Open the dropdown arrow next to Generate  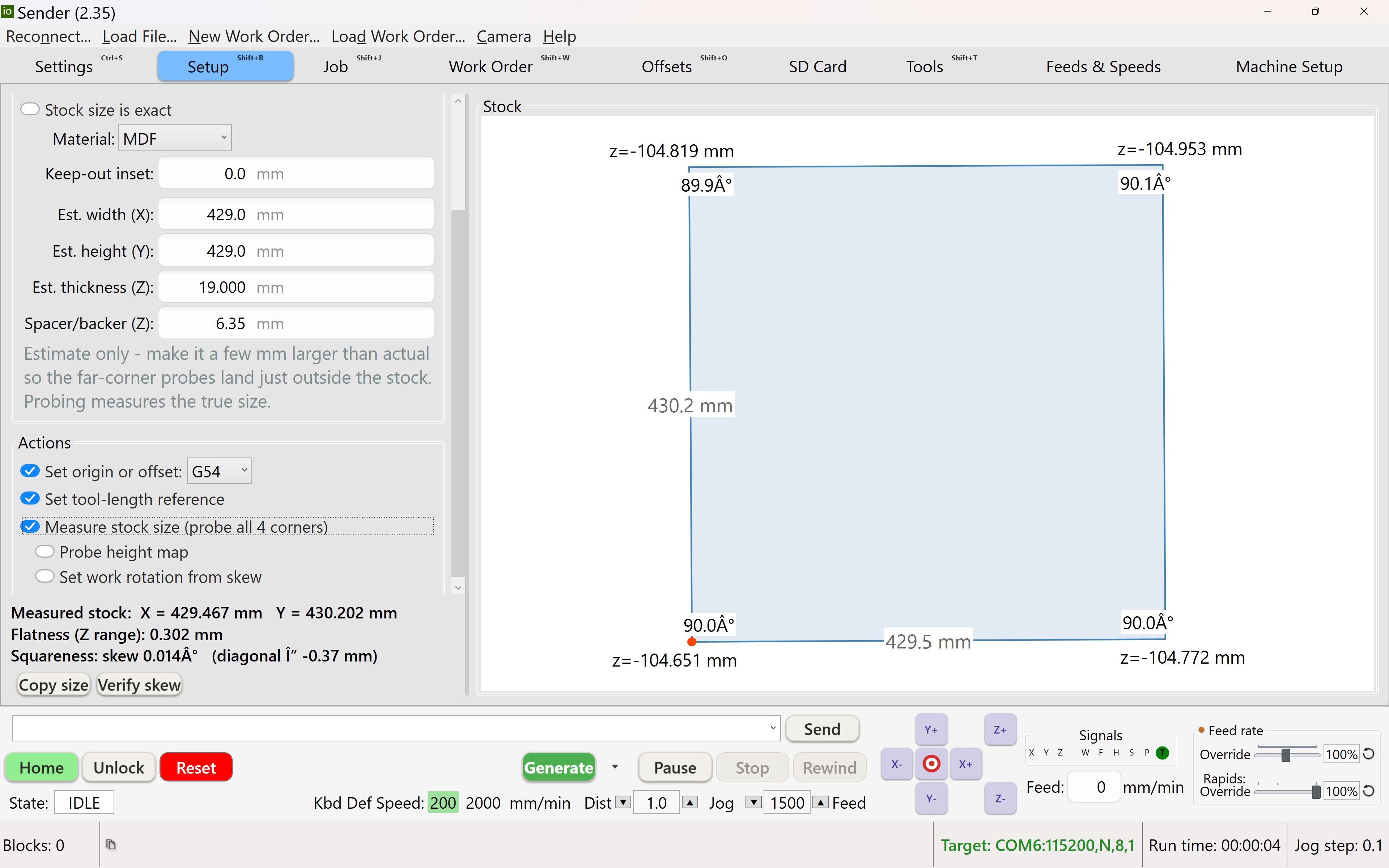point(615,767)
